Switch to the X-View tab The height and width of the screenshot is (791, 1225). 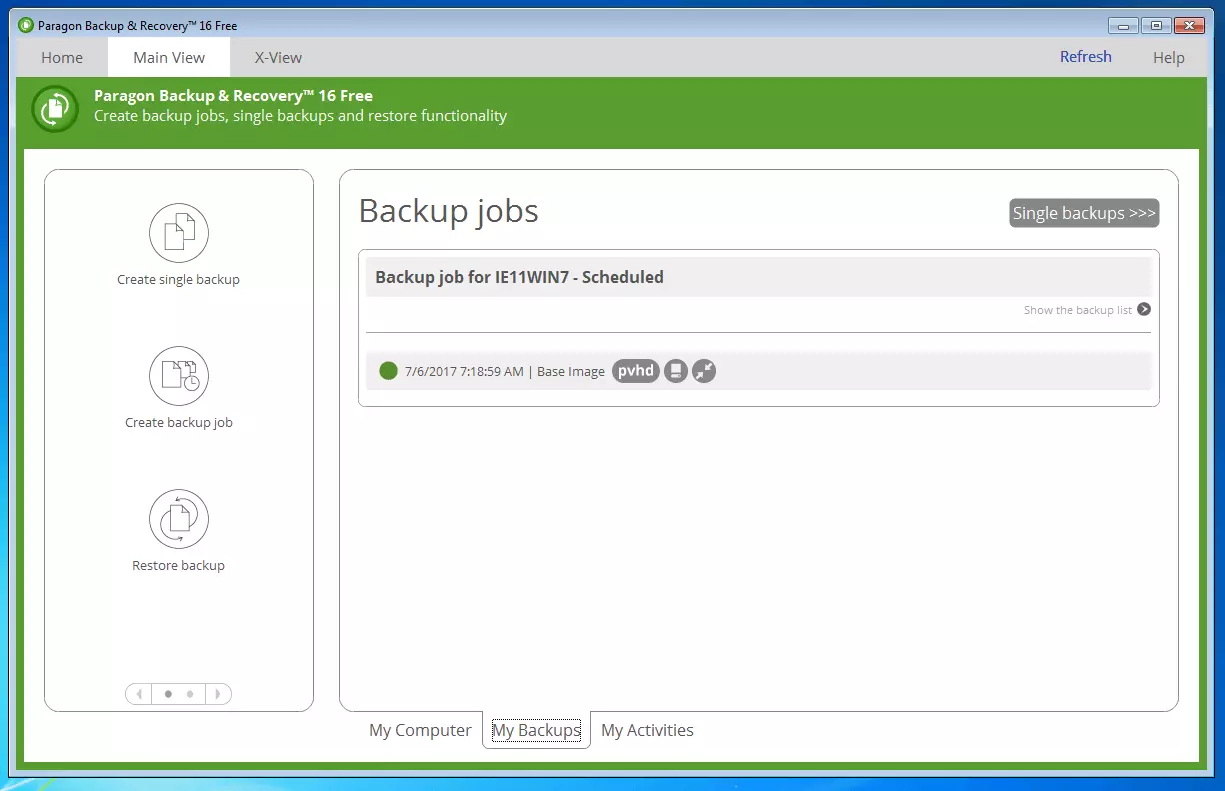point(278,57)
